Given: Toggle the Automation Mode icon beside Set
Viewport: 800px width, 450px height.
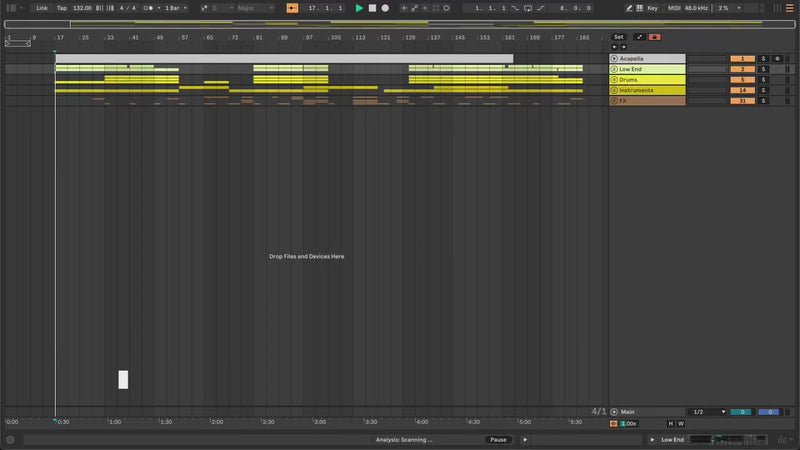Looking at the screenshot, I should click(639, 37).
